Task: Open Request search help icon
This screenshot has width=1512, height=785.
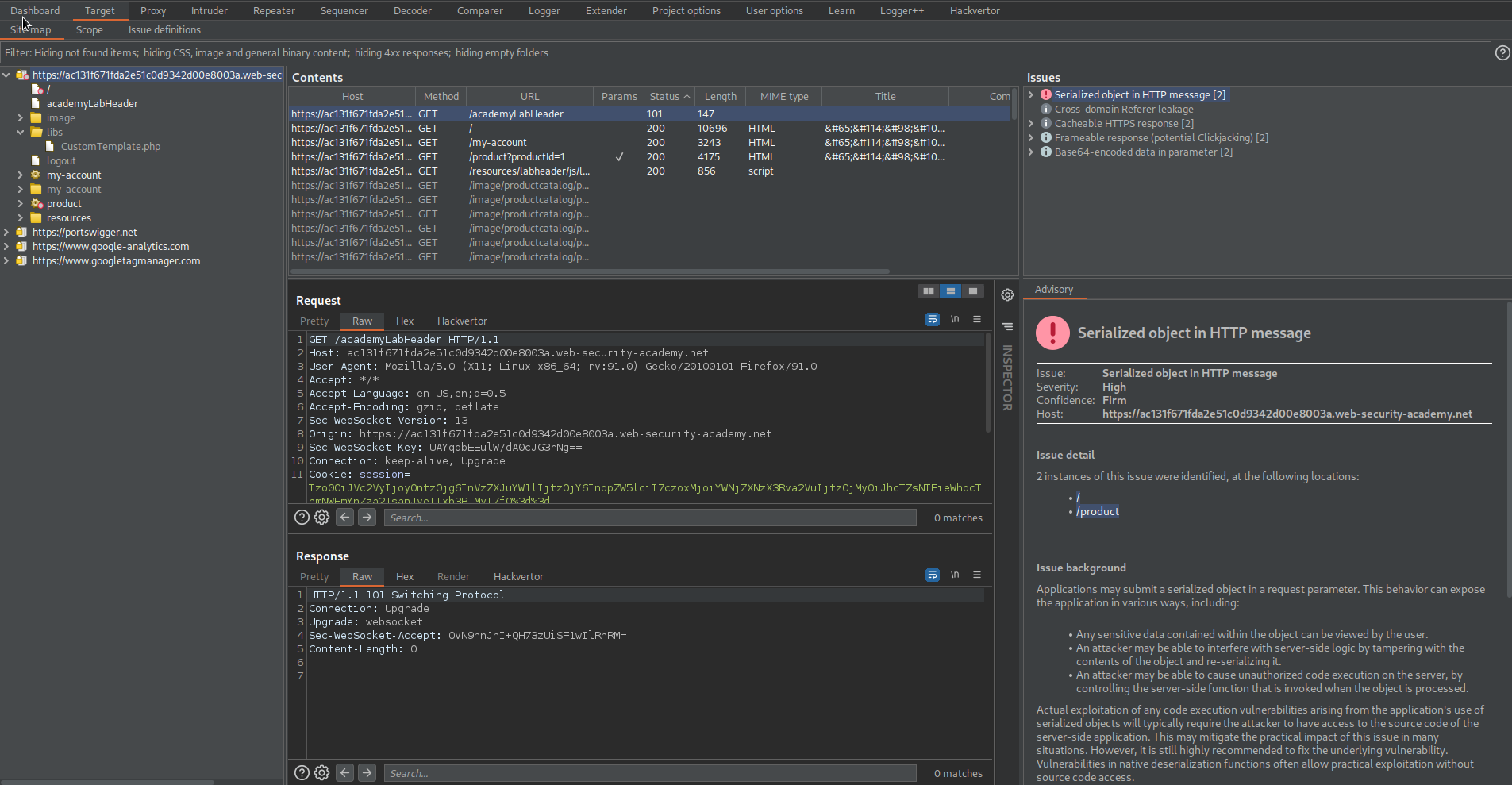Action: tap(302, 518)
